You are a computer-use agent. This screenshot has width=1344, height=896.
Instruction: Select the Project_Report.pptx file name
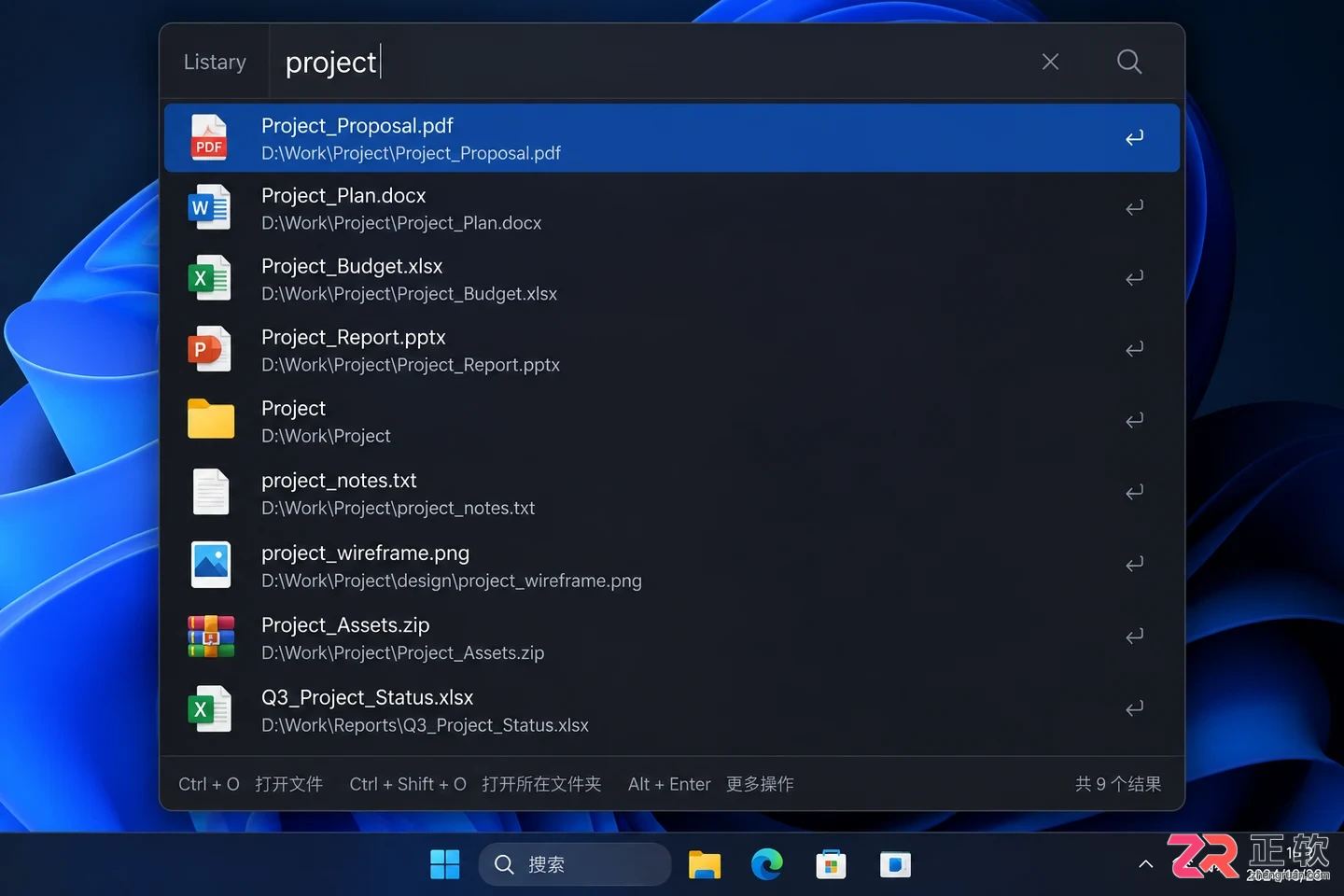[354, 338]
